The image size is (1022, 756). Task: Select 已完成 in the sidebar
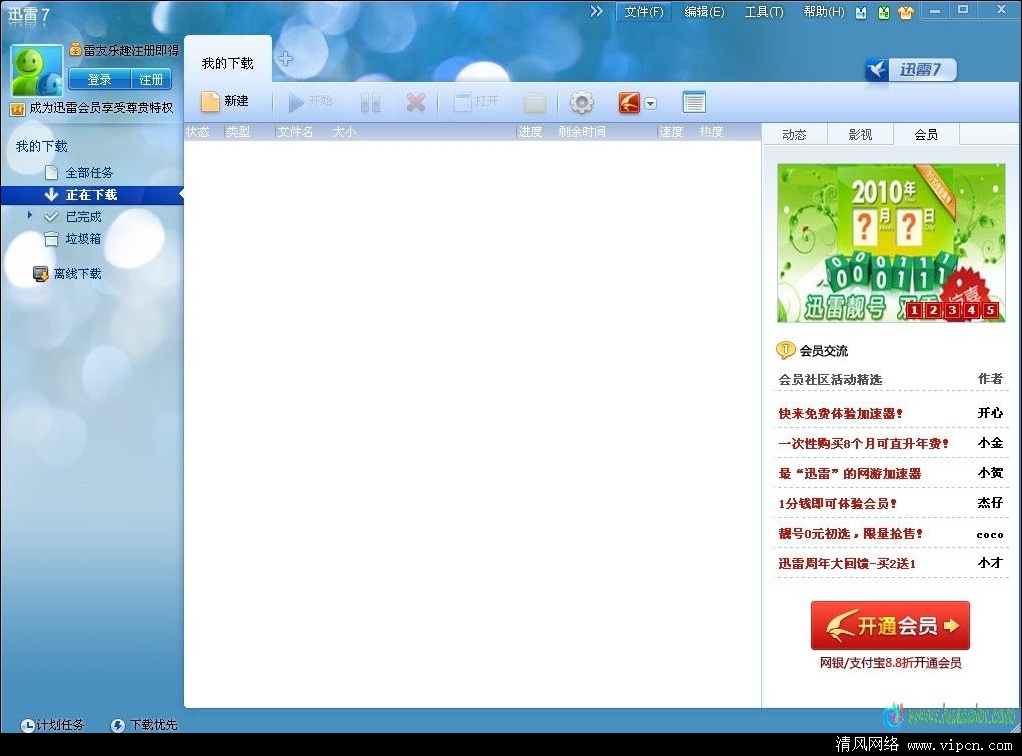83,216
